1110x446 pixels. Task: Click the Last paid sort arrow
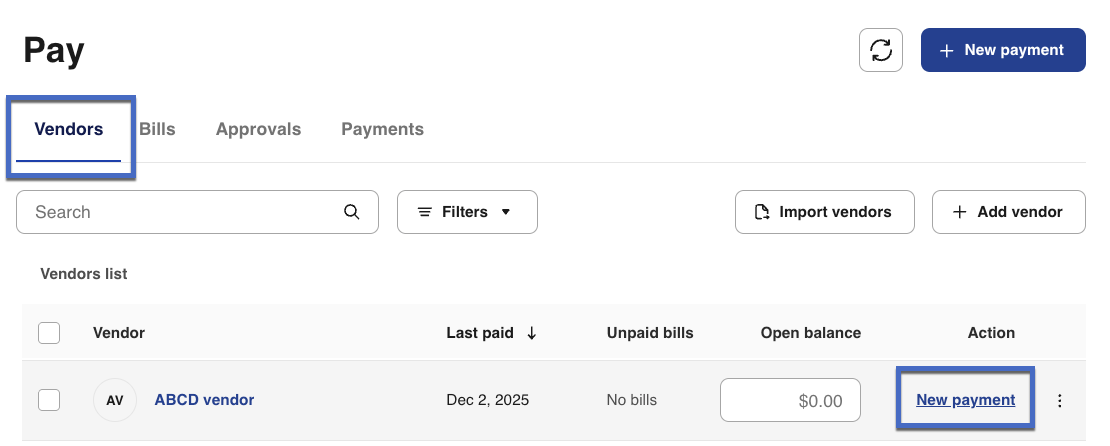click(x=532, y=333)
